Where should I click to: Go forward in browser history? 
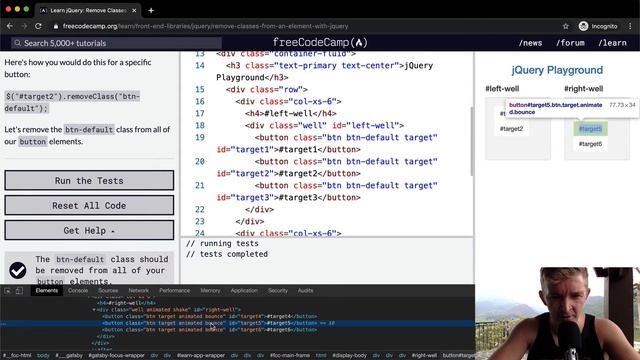pos(24,26)
